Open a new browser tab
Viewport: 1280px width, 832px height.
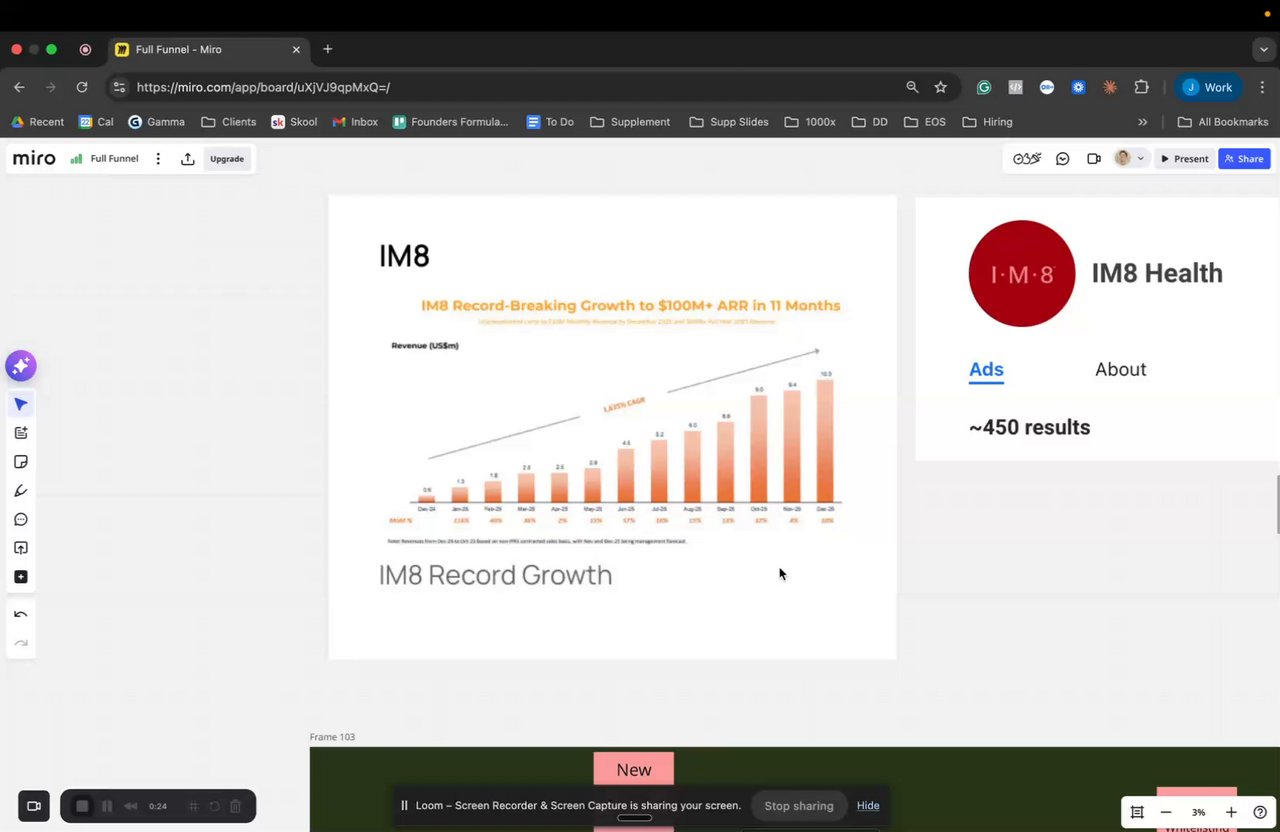tap(327, 49)
